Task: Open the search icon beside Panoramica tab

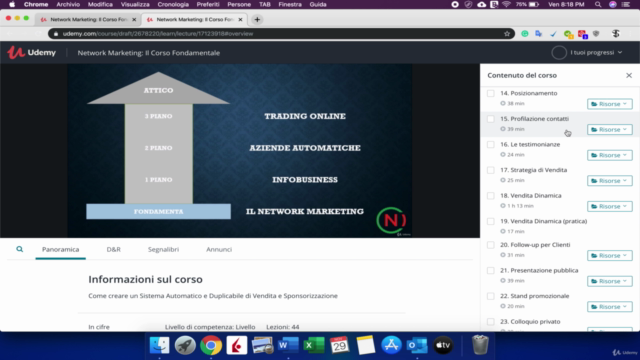Action: click(20, 249)
